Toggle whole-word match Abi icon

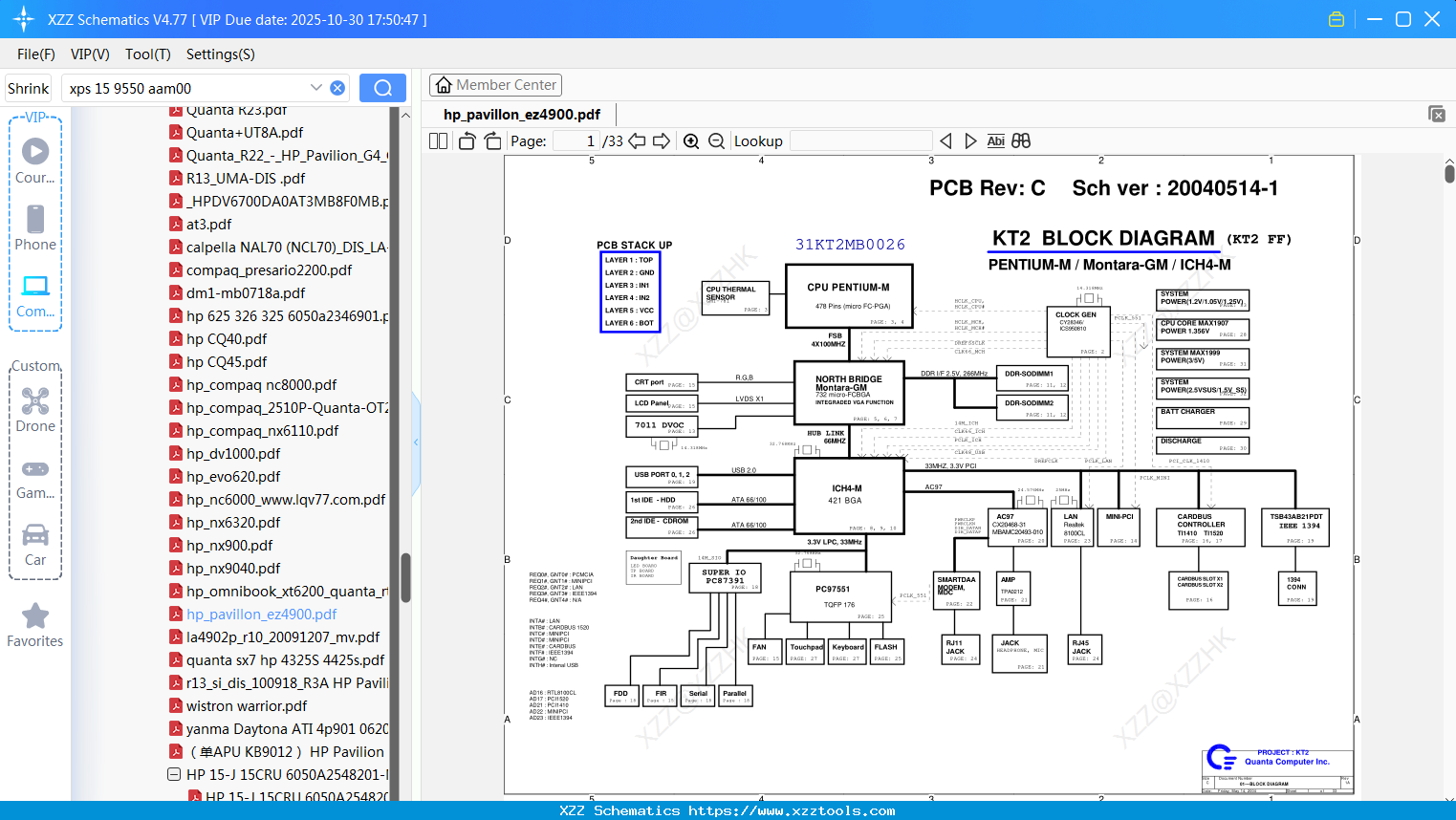pos(995,140)
